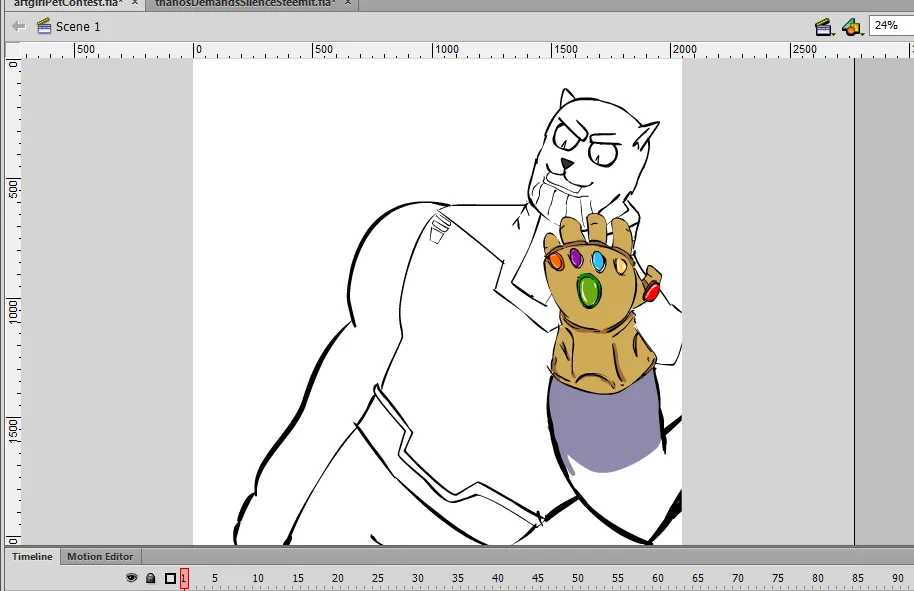Select the orange gem on the gauntlet knuckles
Viewport: 914px width, 591px height.
tap(556, 261)
